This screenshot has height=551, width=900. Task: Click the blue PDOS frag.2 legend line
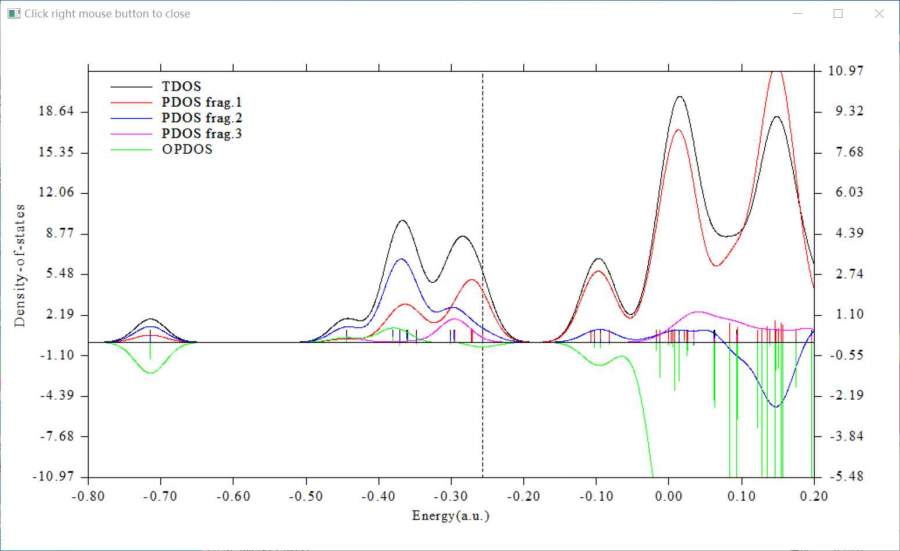point(130,118)
